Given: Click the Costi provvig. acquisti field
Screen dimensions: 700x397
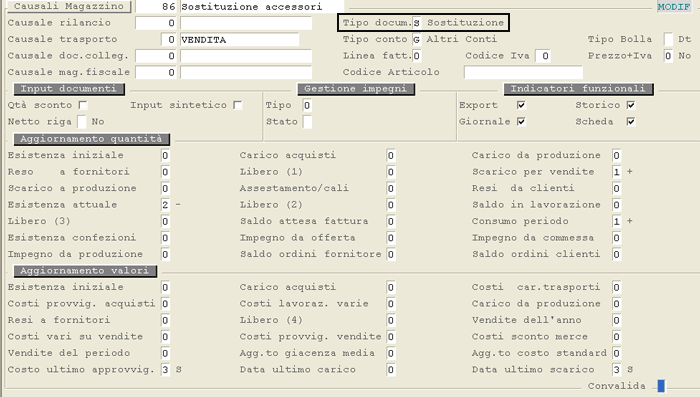Looking at the screenshot, I should pos(165,304).
